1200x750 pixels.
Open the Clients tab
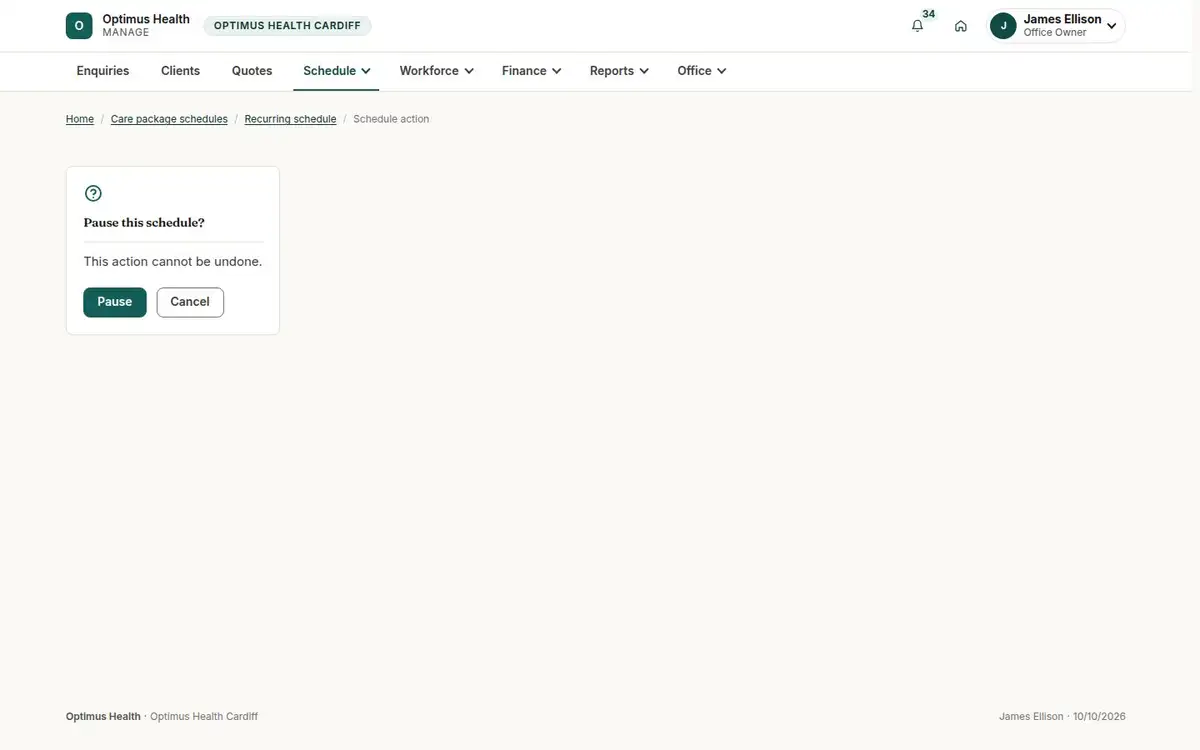181,71
